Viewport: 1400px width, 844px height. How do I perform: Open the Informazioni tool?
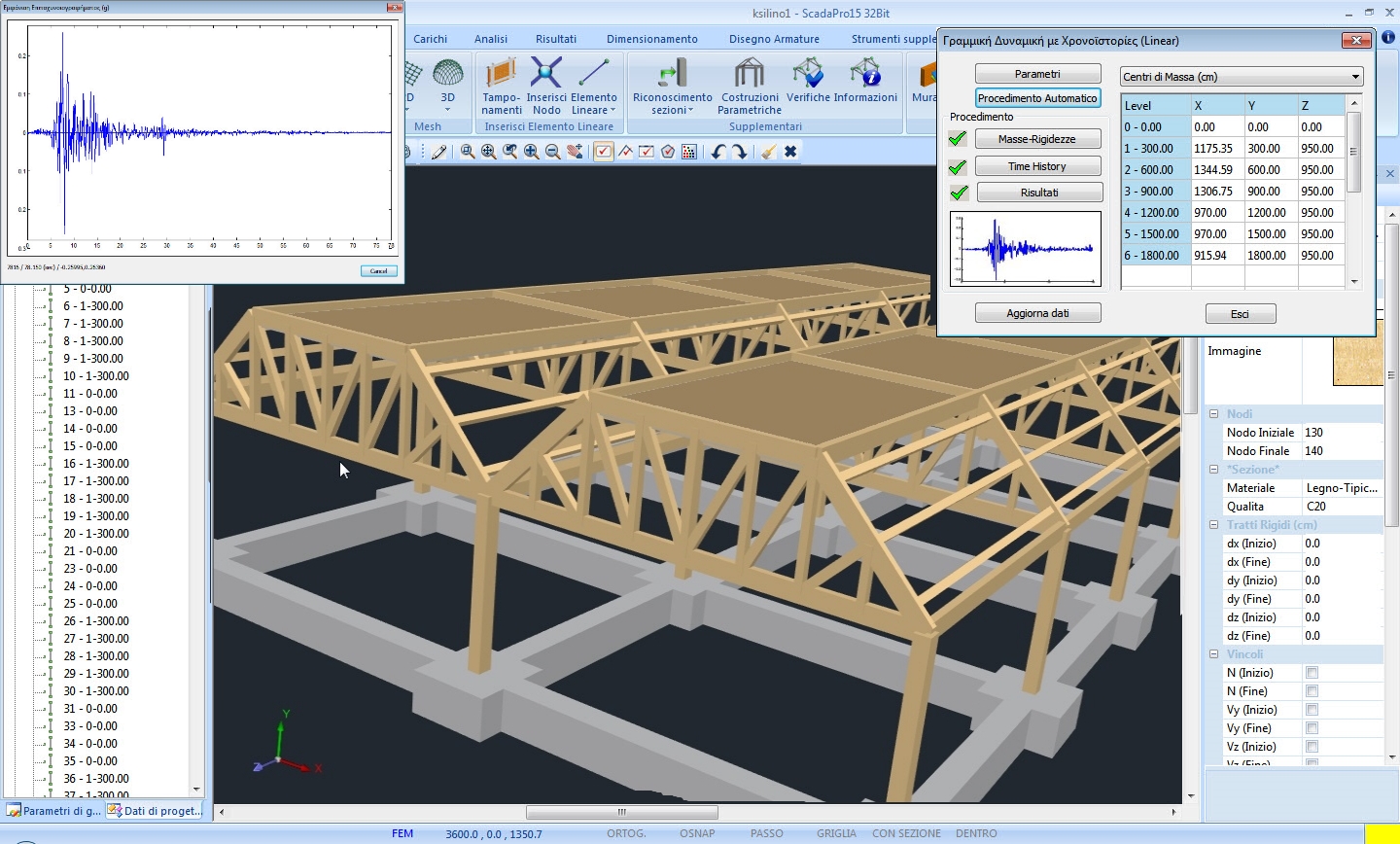(x=864, y=74)
